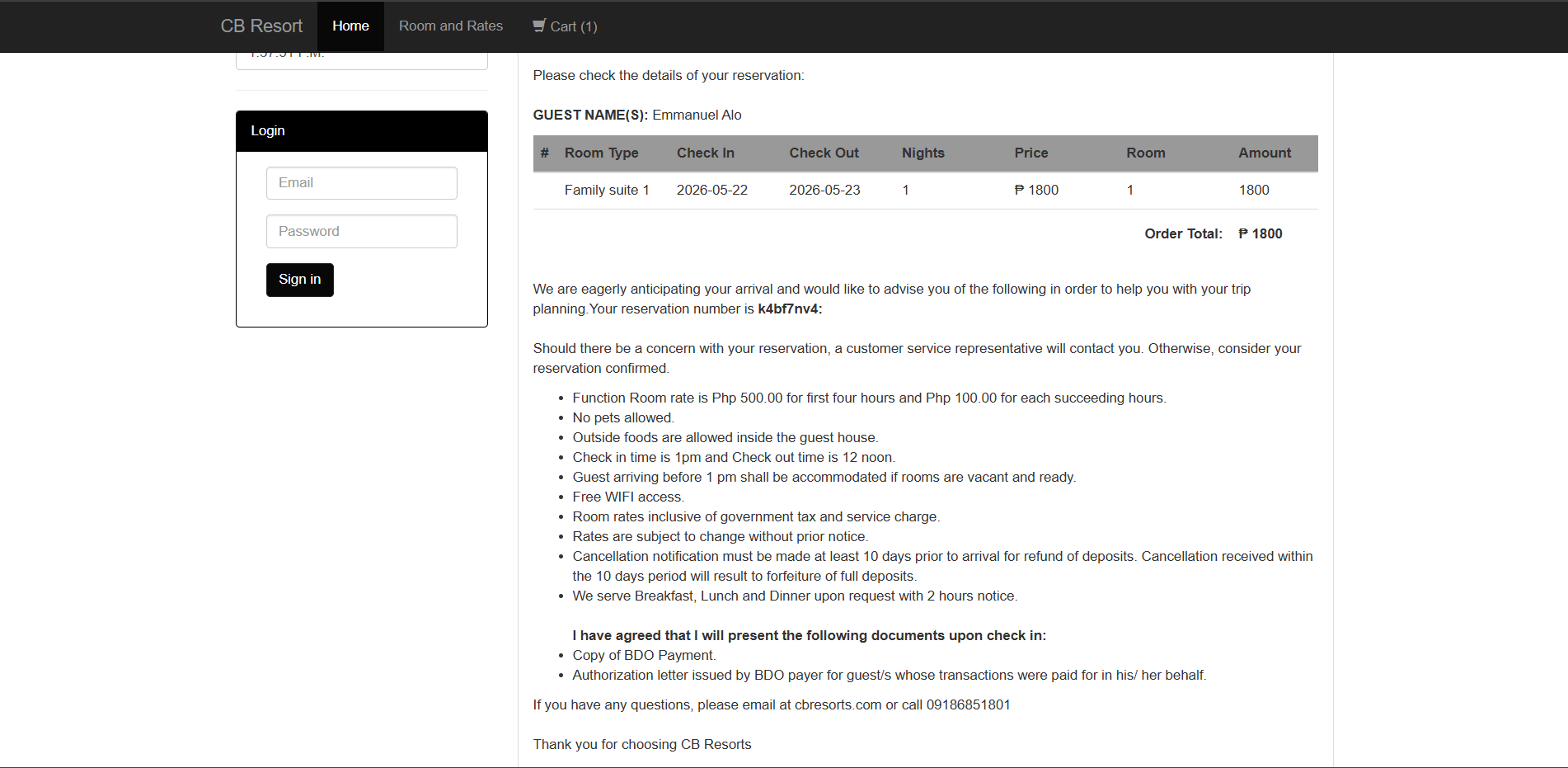Select the Family suite 1 row
This screenshot has height=768, width=1568.
925,191
